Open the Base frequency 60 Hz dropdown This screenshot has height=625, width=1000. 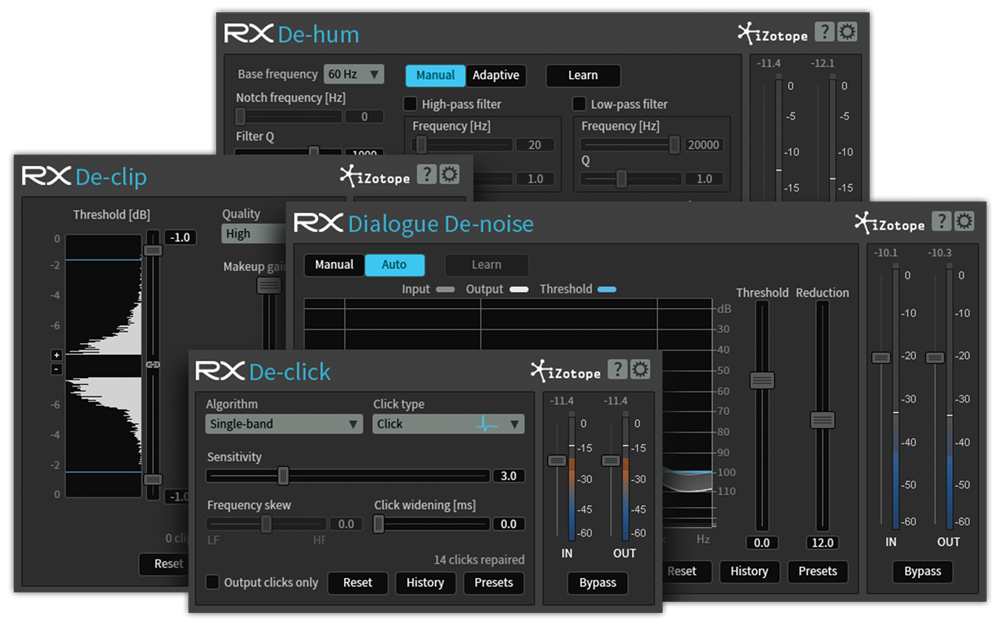[x=353, y=74]
